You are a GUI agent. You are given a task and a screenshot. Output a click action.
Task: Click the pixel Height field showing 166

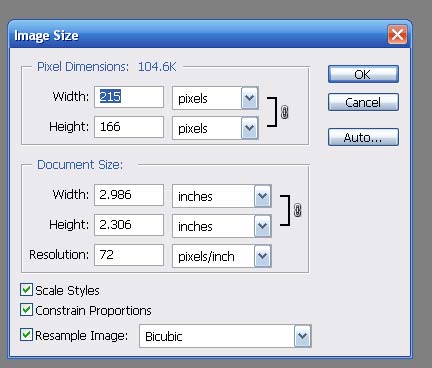[129, 127]
